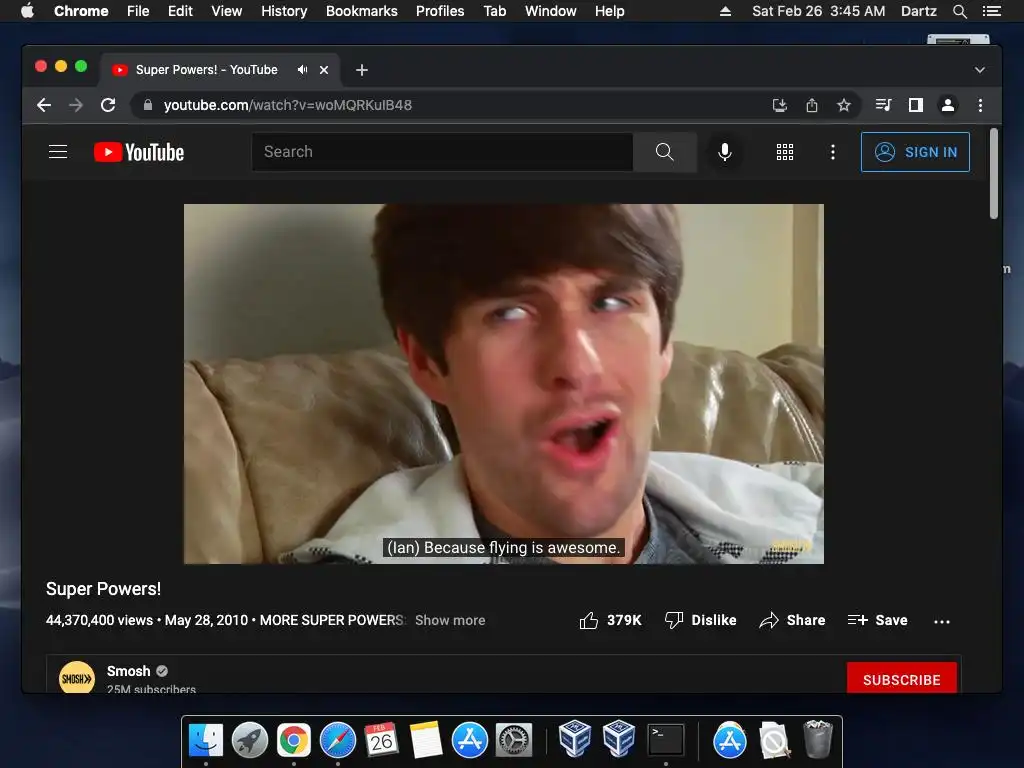This screenshot has width=1024, height=768.
Task: Select the Super Powers! - YouTube tab
Action: [x=206, y=70]
